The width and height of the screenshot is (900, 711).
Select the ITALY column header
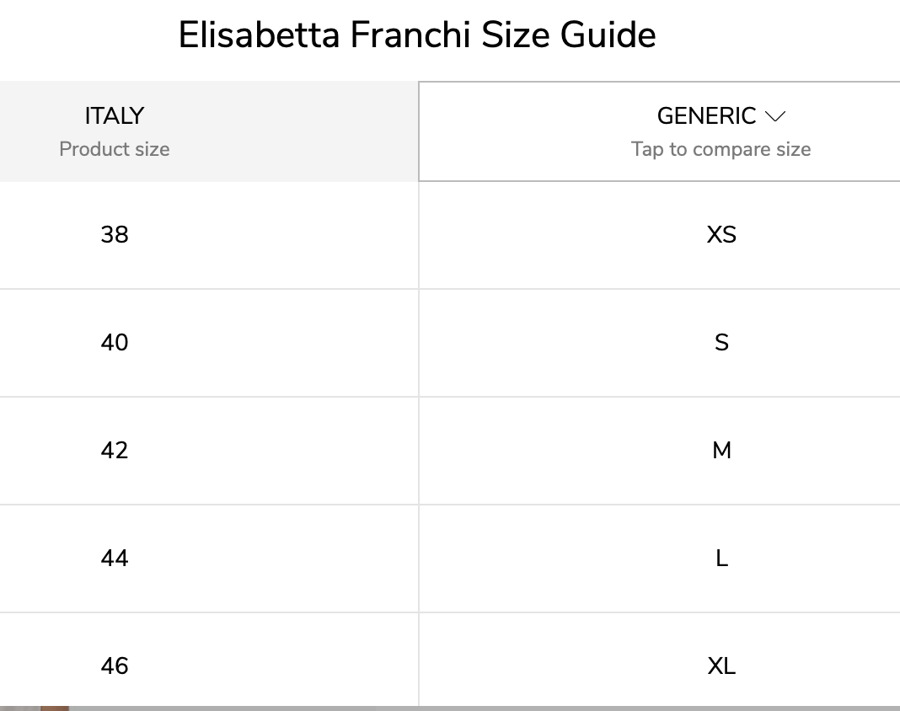coord(114,116)
